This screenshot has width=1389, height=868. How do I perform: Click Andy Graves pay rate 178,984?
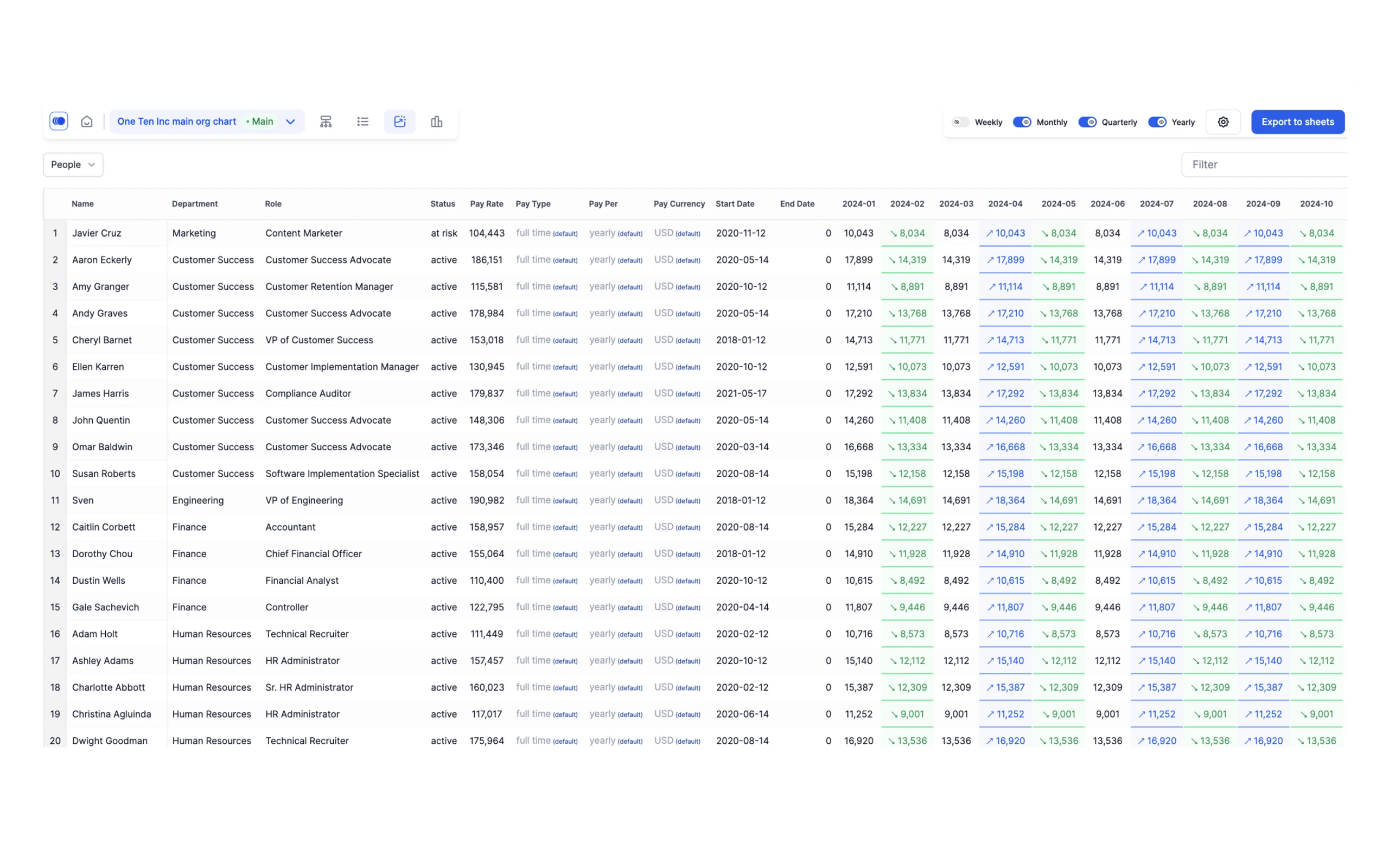[487, 313]
